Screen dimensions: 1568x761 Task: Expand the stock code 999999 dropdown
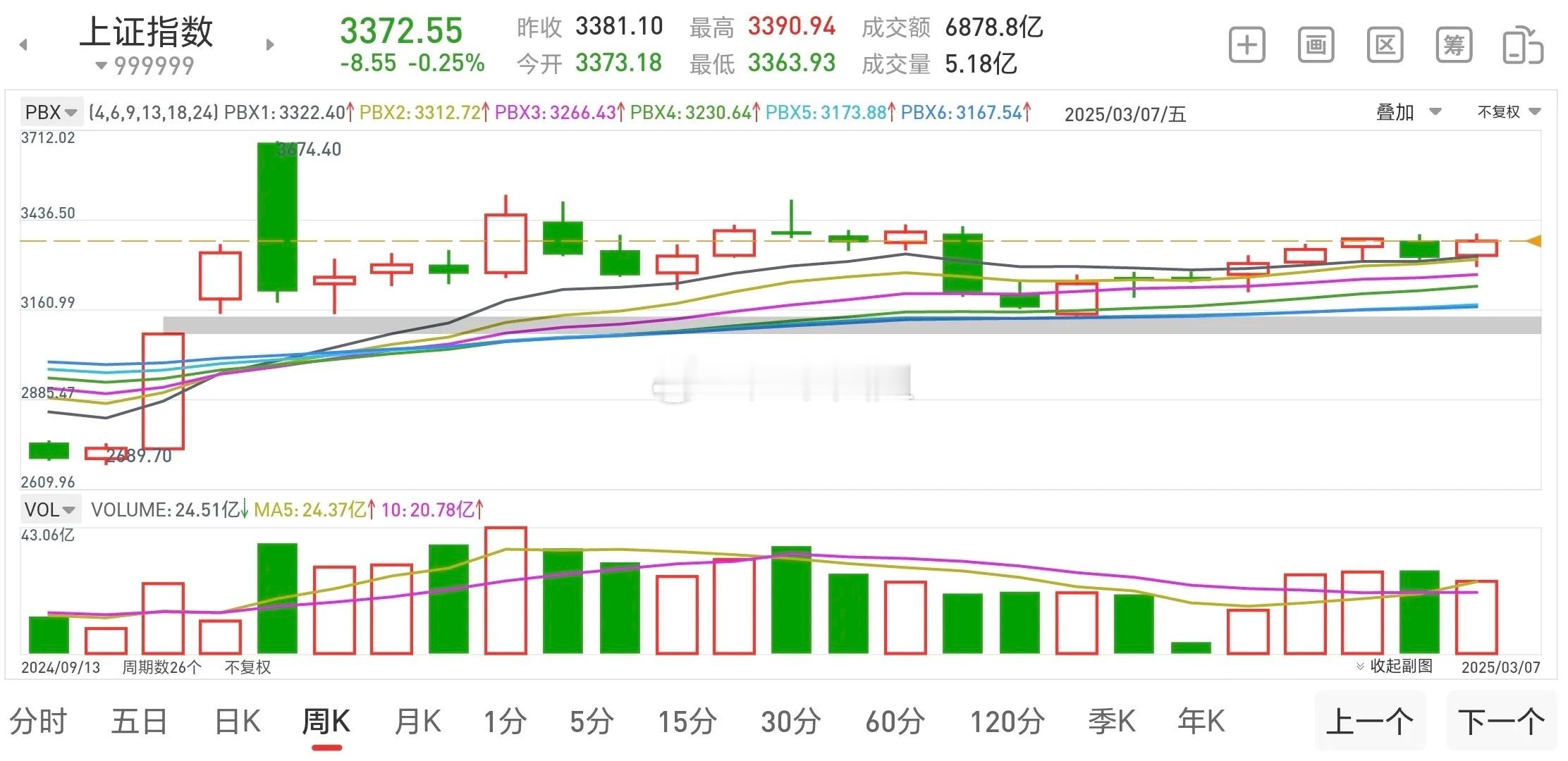145,66
